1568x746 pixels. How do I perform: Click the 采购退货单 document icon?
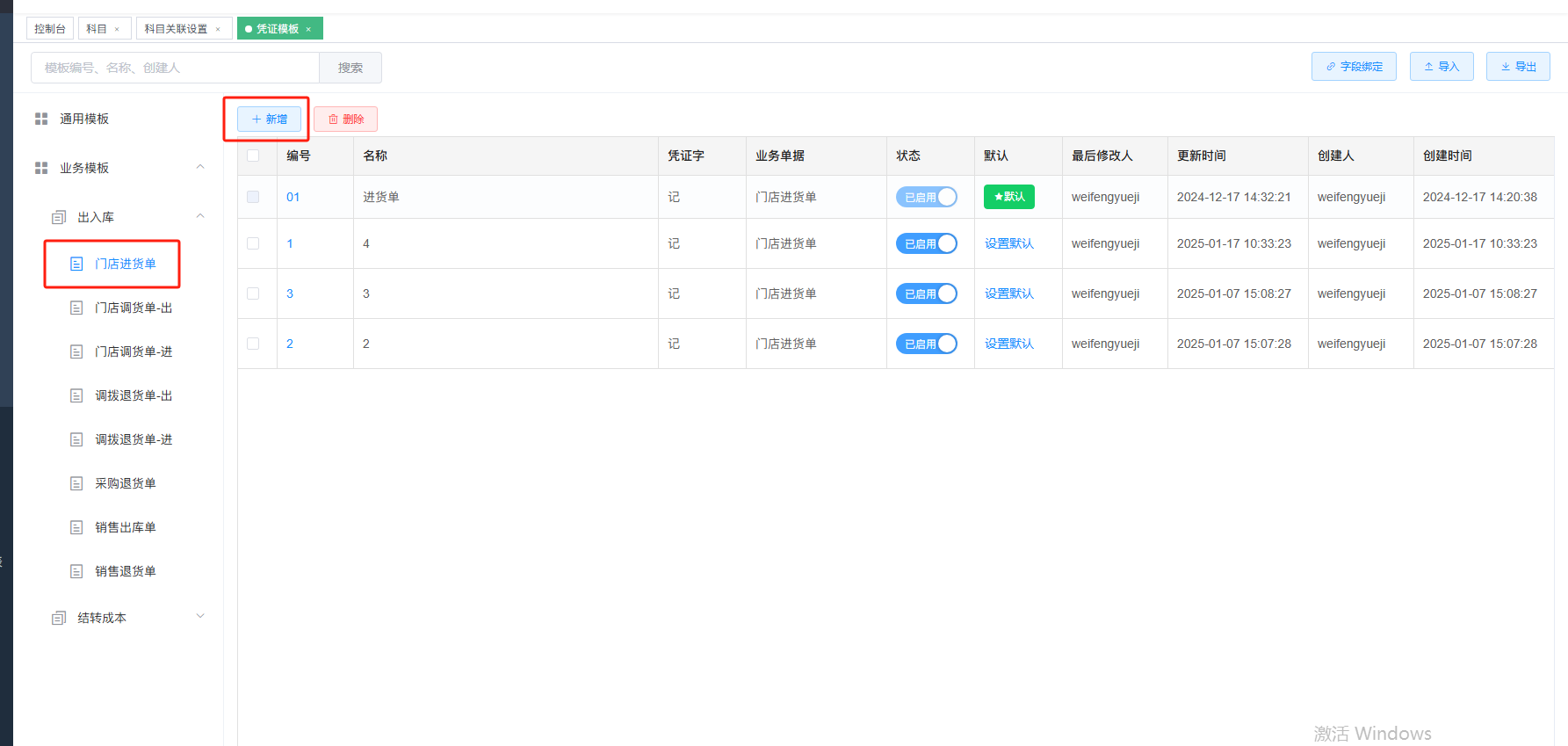[x=76, y=483]
